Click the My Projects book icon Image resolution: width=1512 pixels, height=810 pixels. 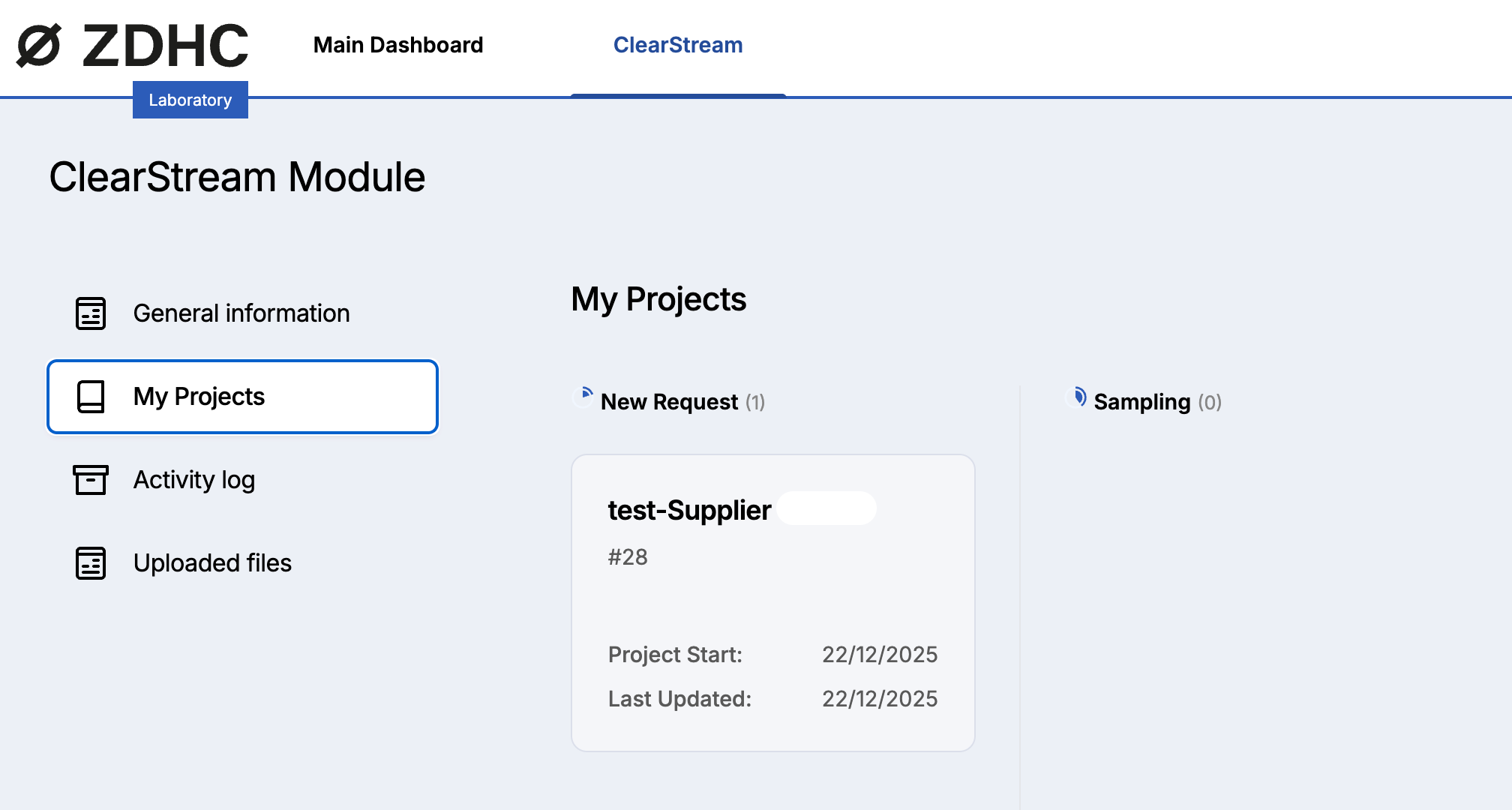click(91, 397)
